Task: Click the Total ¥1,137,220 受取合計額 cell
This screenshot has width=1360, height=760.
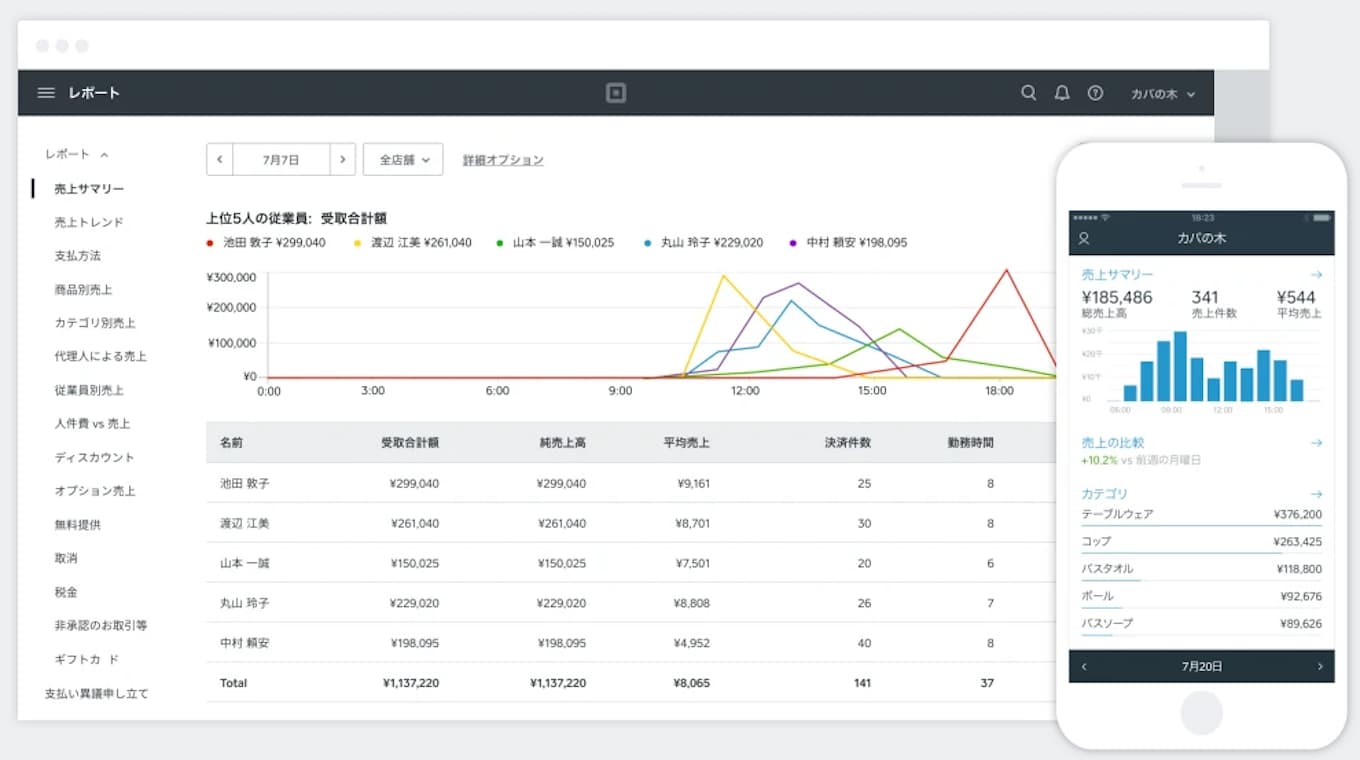Action: tap(410, 683)
